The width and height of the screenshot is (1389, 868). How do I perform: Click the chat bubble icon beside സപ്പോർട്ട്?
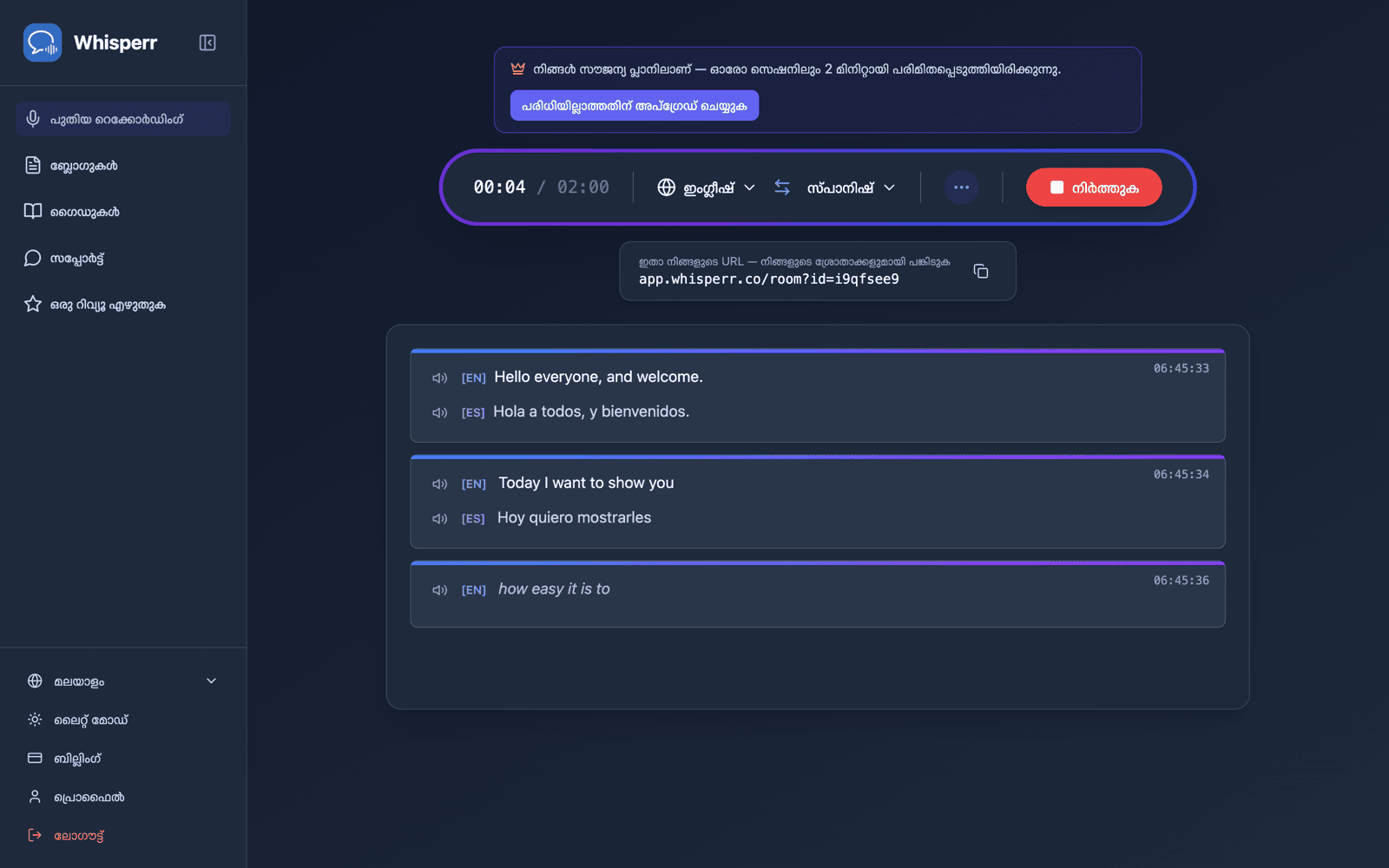click(33, 258)
